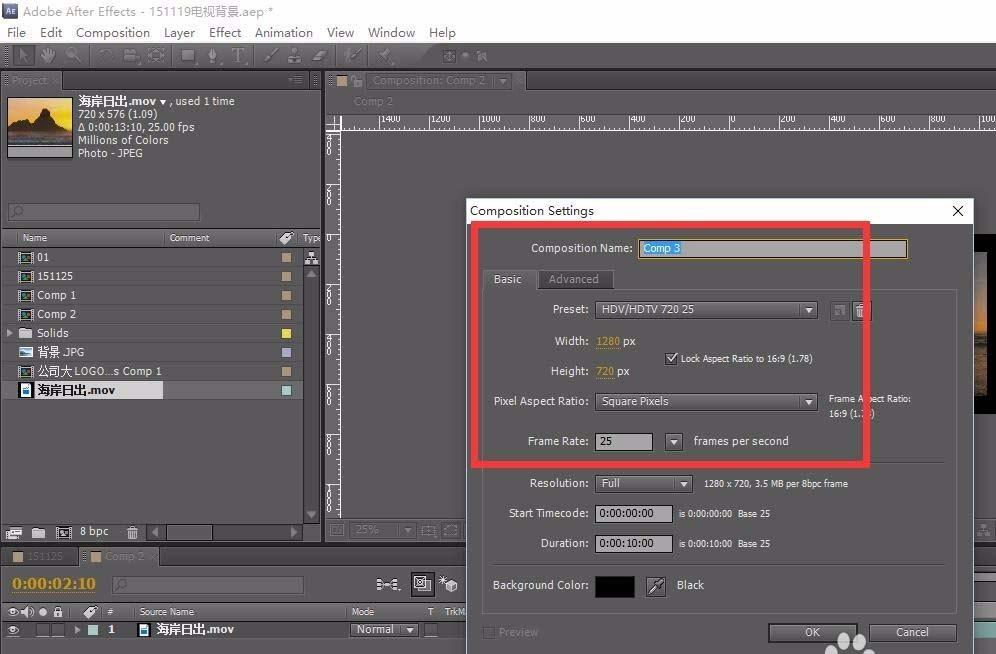Click the Cancel button
This screenshot has height=654, width=996.
911,632
